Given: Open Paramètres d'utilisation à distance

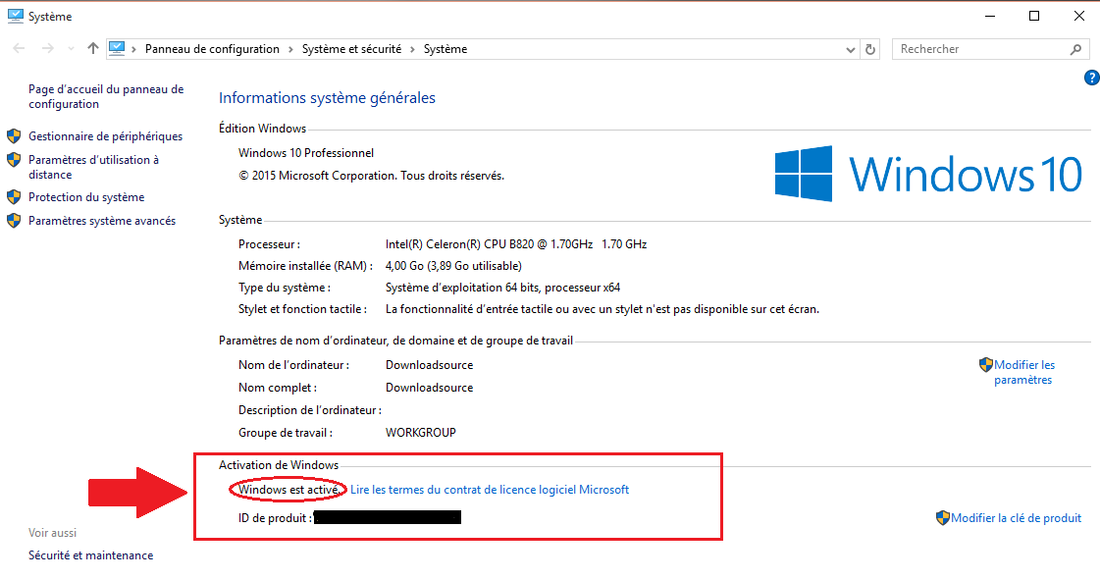Looking at the screenshot, I should click(x=93, y=167).
